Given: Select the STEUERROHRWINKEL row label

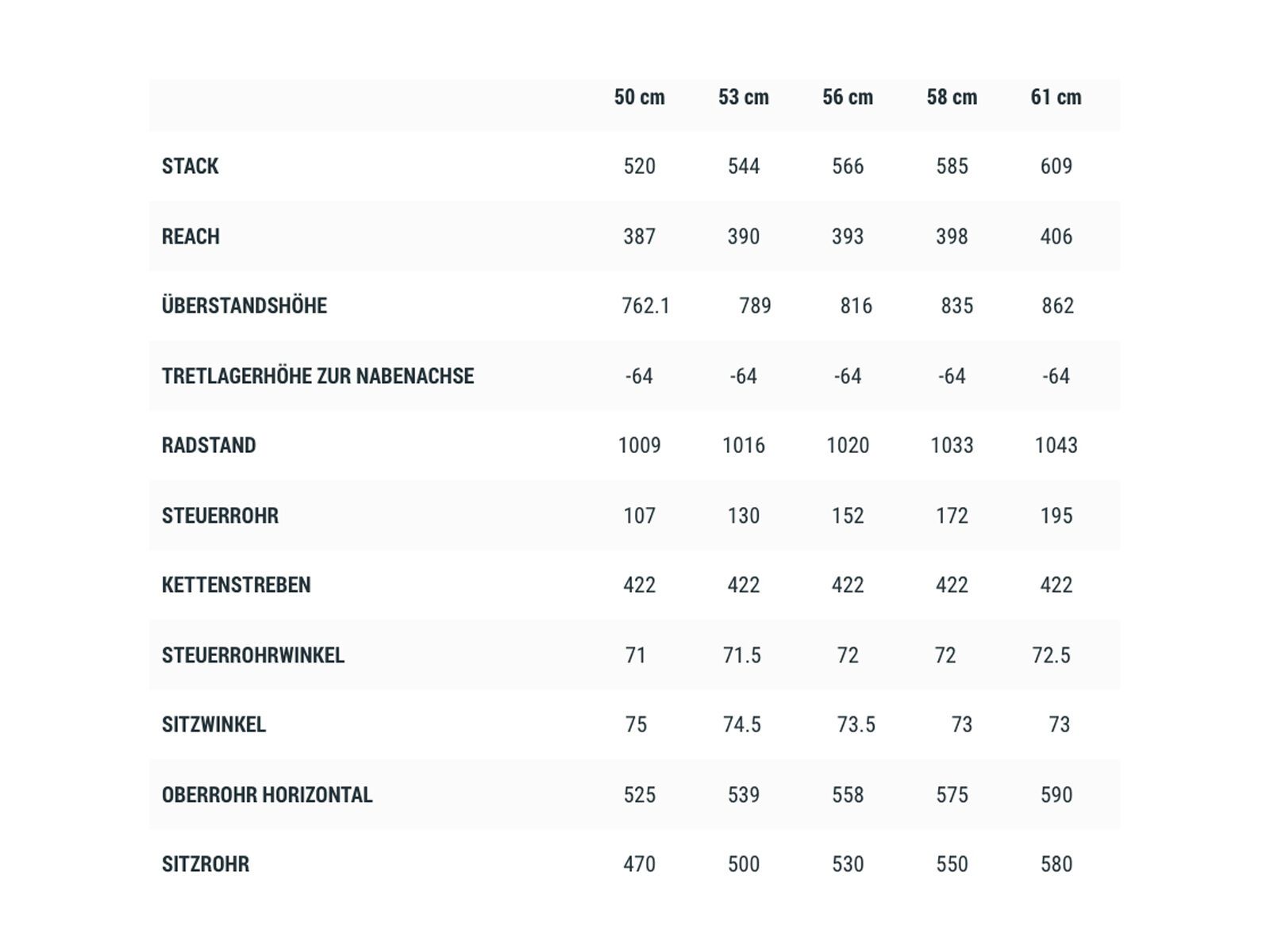Looking at the screenshot, I should tap(253, 655).
